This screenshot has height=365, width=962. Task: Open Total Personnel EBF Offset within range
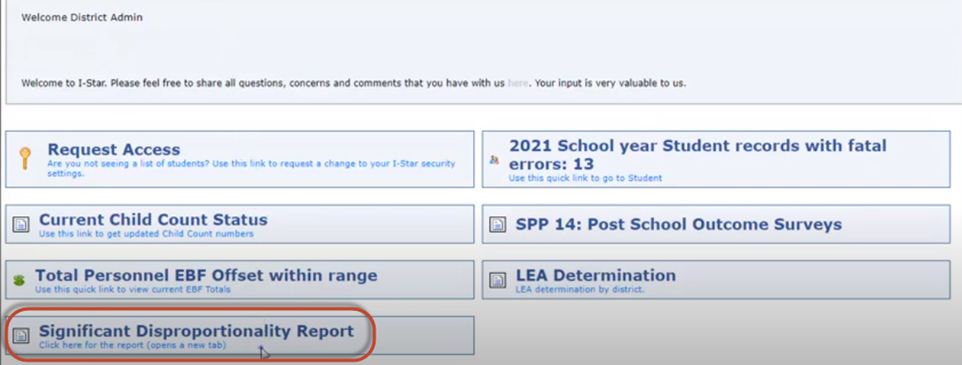(206, 275)
